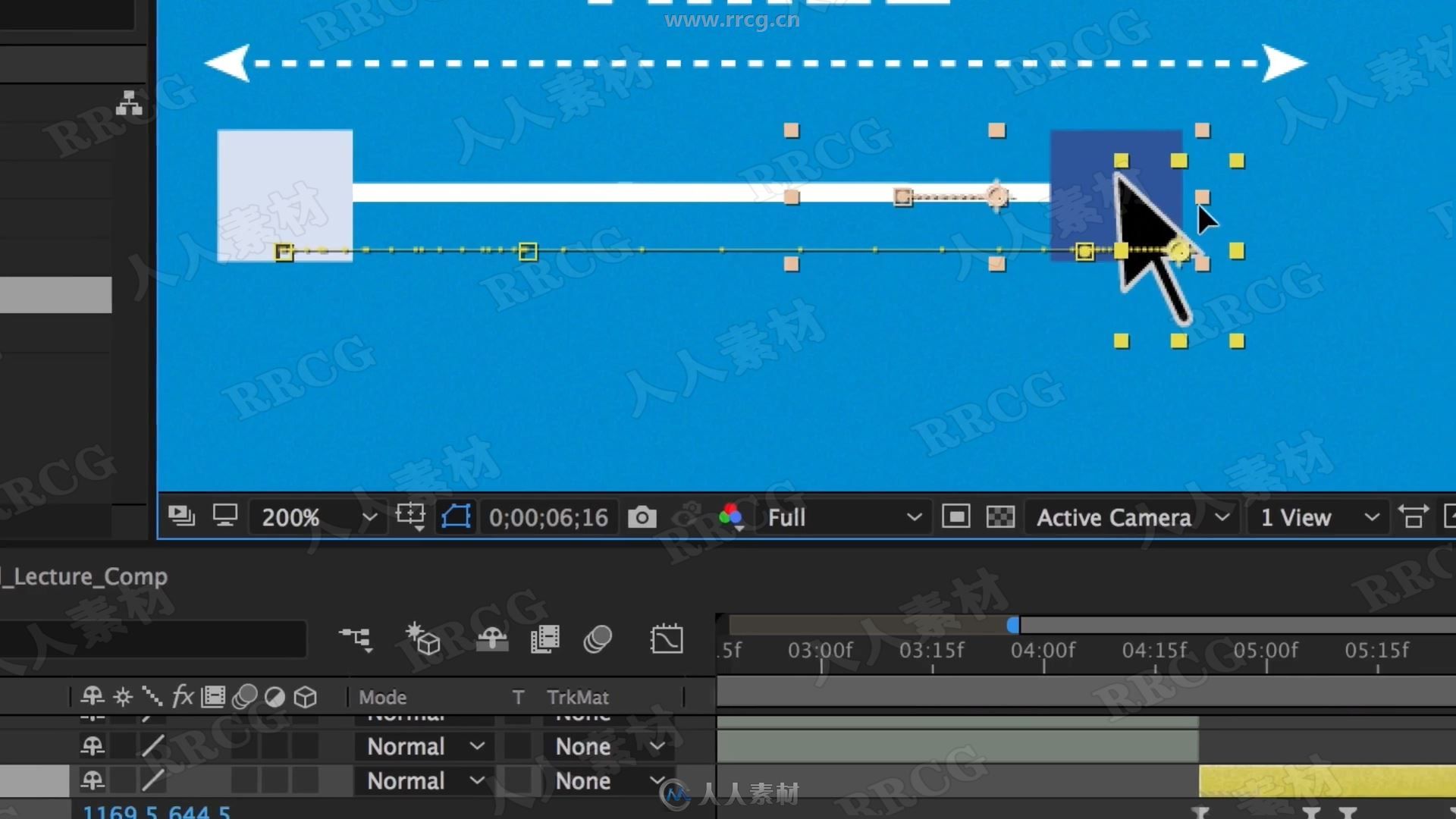Viewport: 1456px width, 819px height.
Task: Enable Motion Blur for the composition
Action: (598, 639)
